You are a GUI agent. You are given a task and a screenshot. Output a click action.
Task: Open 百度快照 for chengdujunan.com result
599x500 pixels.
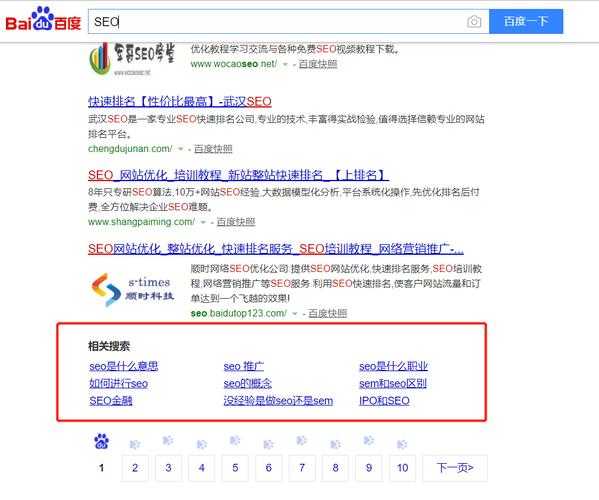coord(213,148)
